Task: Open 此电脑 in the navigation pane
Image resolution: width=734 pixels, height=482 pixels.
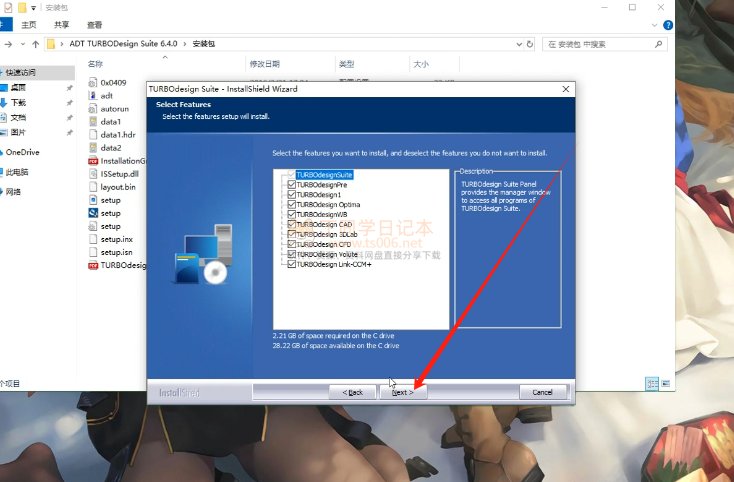Action: 17,172
